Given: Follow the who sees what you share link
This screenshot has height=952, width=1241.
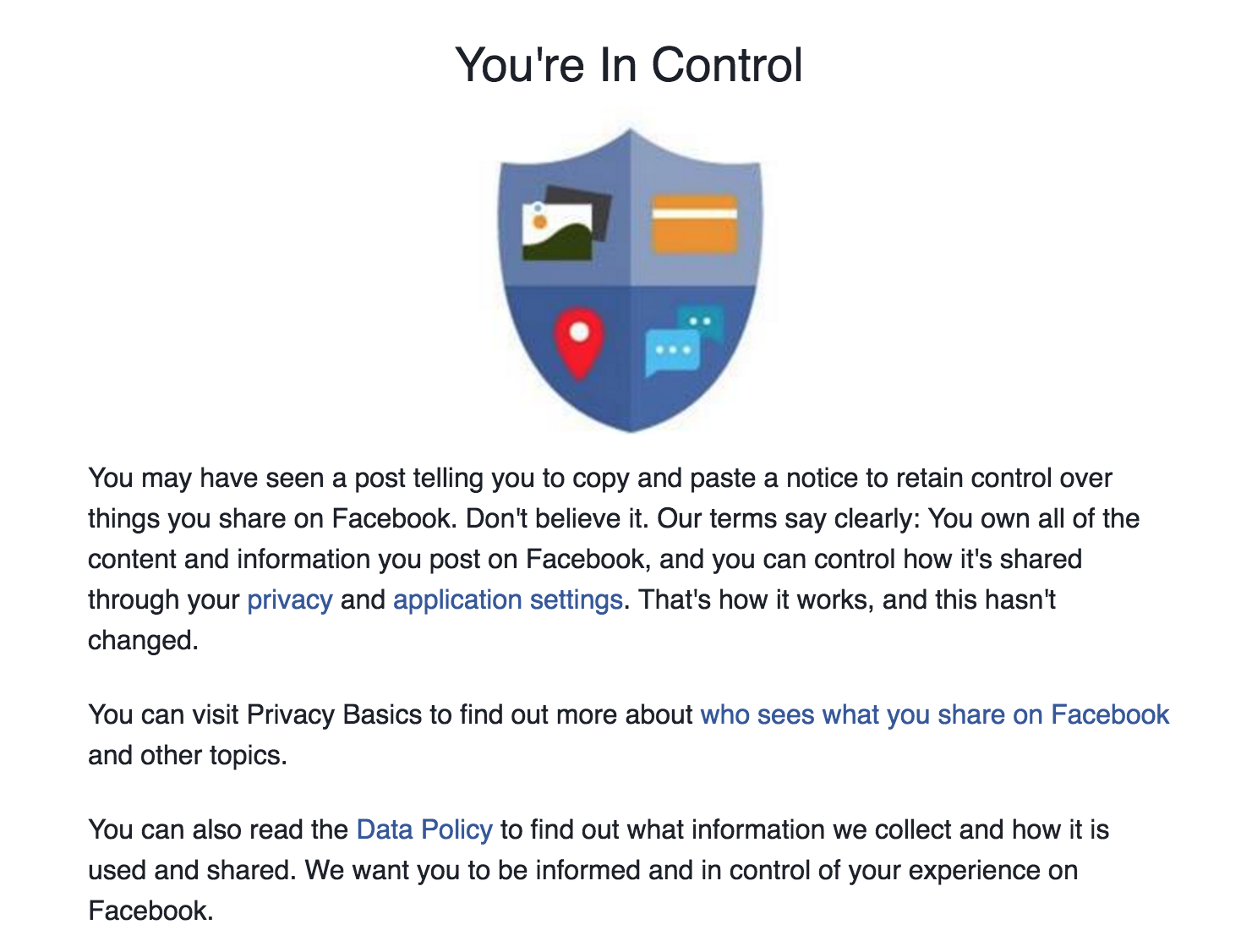Looking at the screenshot, I should tap(934, 715).
